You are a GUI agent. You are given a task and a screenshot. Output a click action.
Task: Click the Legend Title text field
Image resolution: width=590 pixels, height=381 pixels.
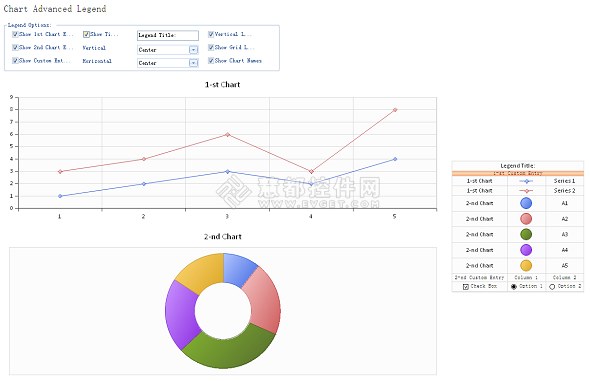(x=168, y=35)
